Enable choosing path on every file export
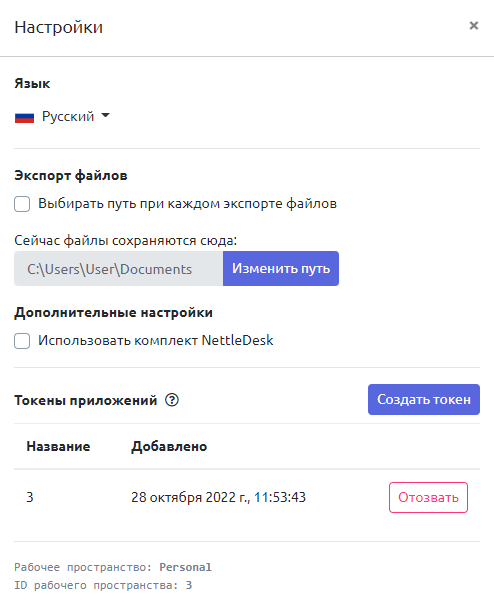The image size is (494, 608). coord(22,204)
